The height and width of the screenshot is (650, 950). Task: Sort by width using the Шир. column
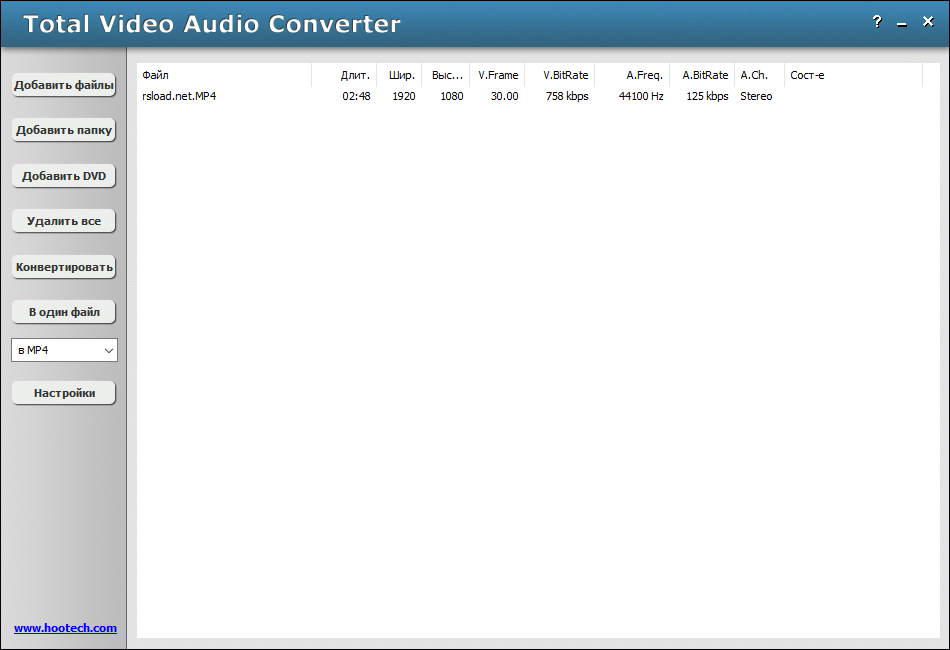coord(400,74)
